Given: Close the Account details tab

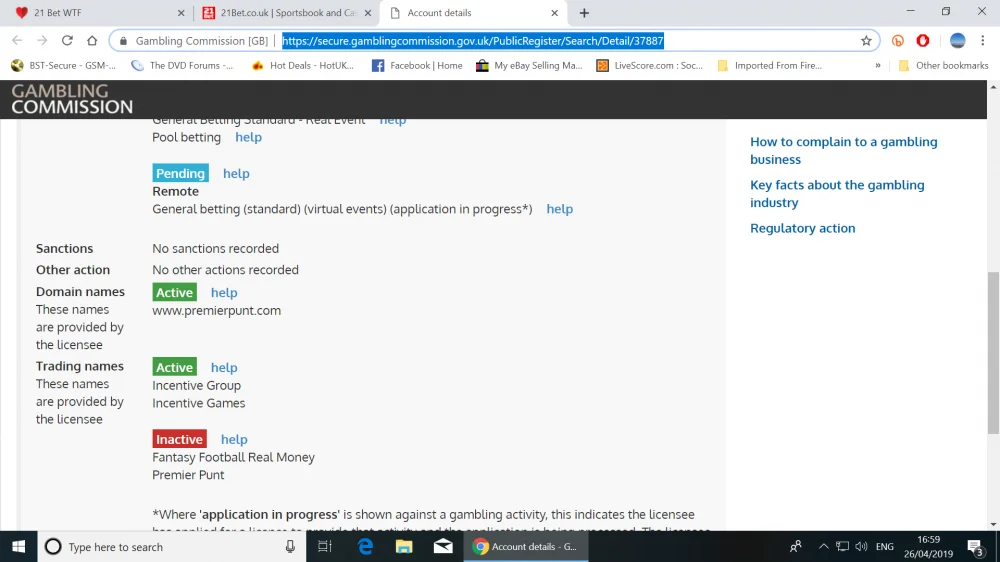Looking at the screenshot, I should coord(554,13).
